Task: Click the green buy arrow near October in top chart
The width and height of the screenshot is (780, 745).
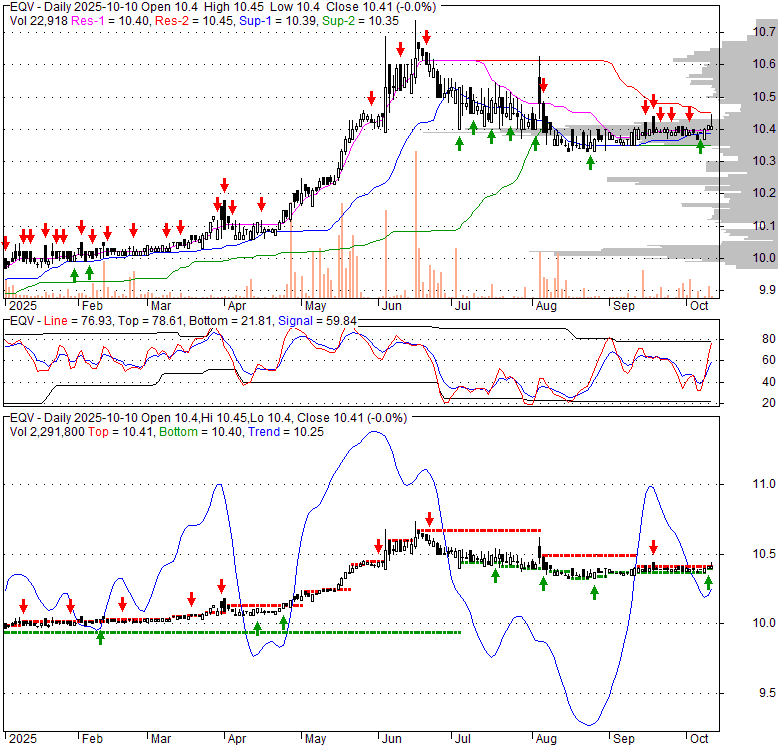Action: pyautogui.click(x=700, y=146)
